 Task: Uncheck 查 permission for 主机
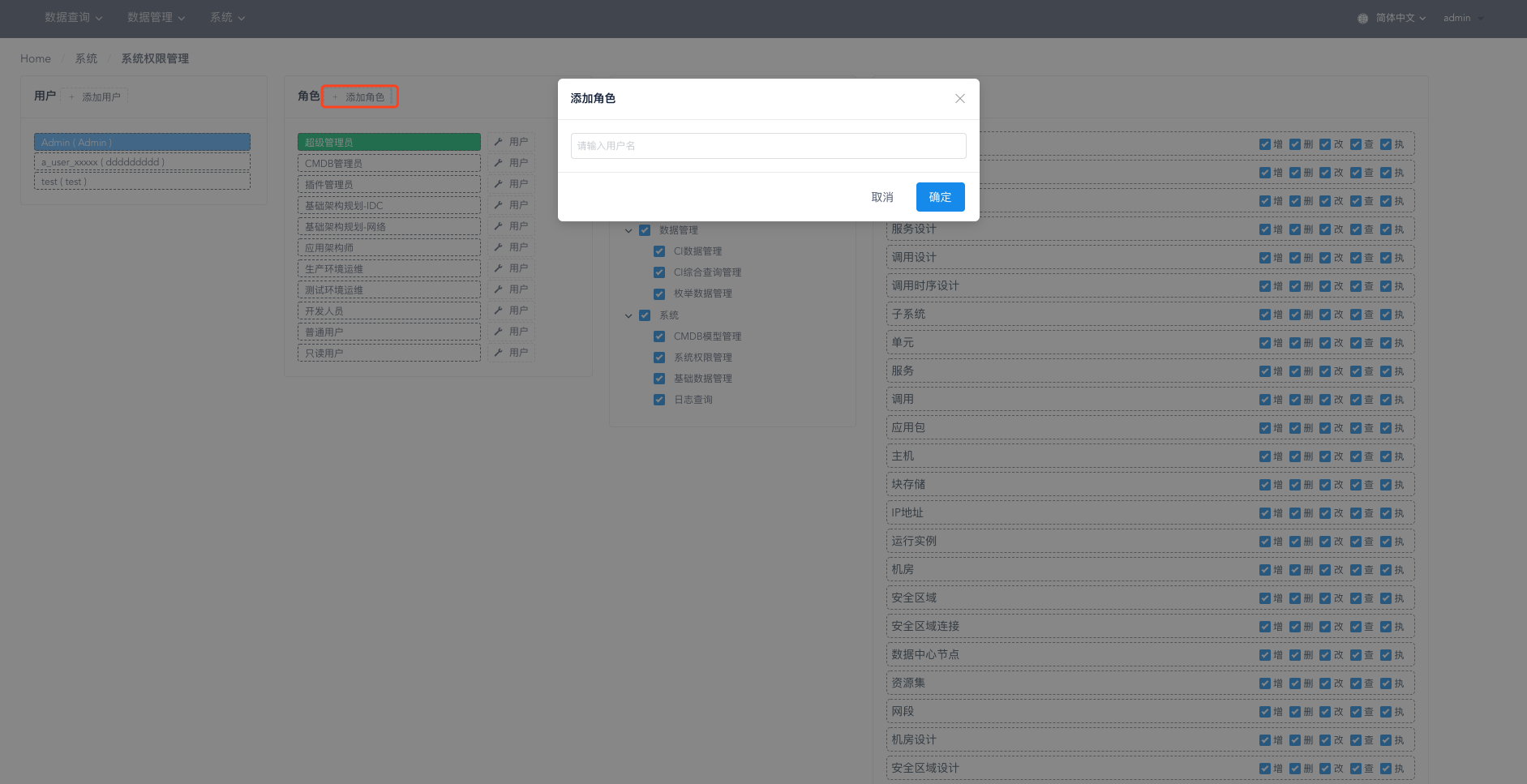point(1356,456)
